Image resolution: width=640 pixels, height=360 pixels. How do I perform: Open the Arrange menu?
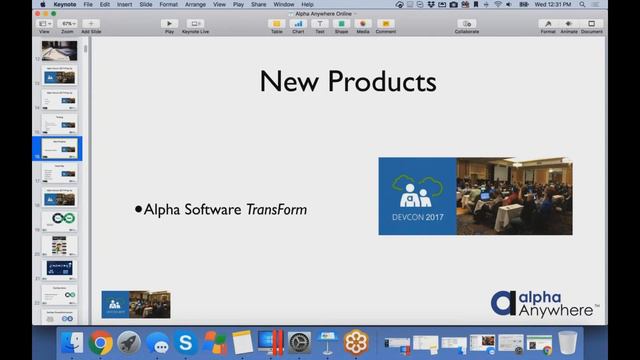tap(195, 4)
